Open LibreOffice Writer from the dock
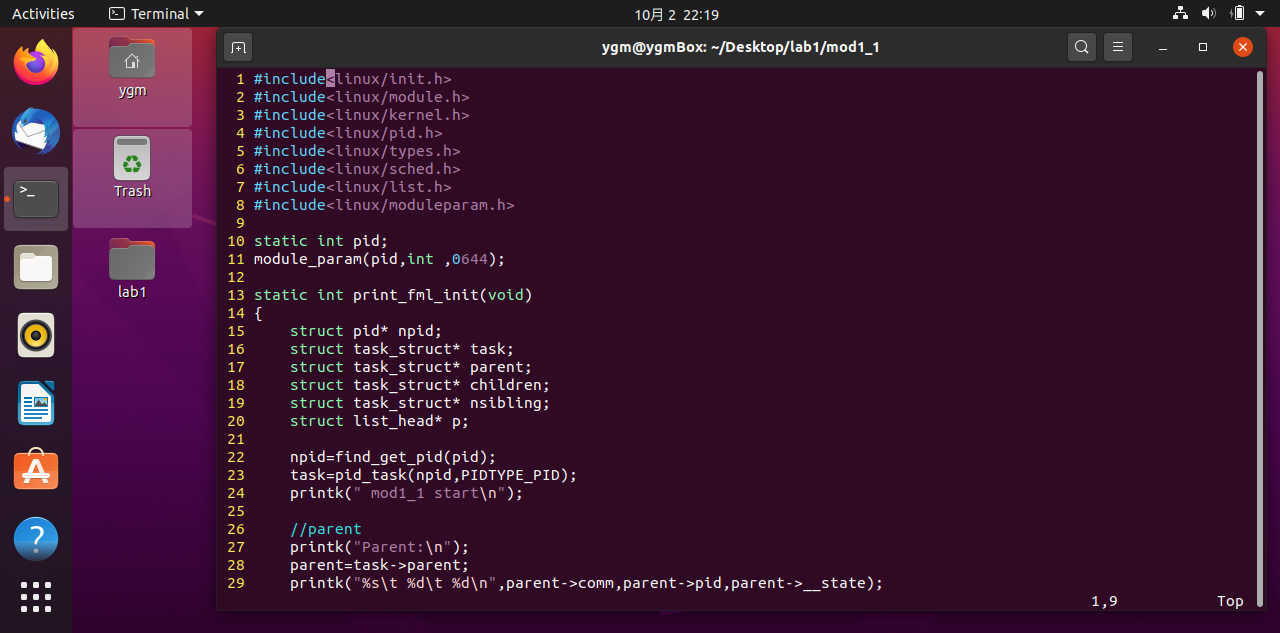This screenshot has height=633, width=1280. tap(36, 403)
